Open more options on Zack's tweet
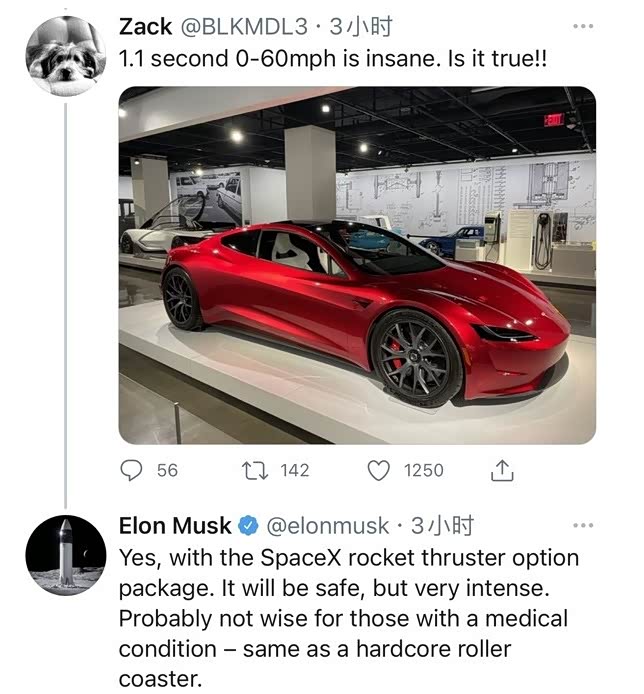Image resolution: width=644 pixels, height=694 pixels. [582, 27]
